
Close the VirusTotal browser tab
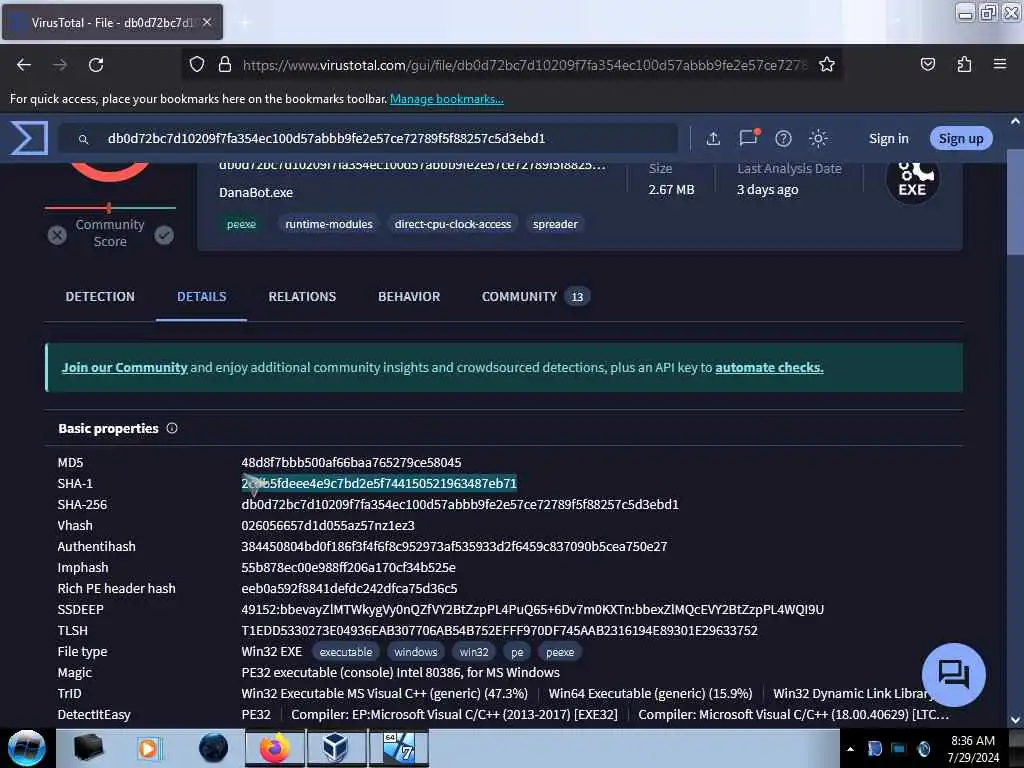click(x=207, y=22)
